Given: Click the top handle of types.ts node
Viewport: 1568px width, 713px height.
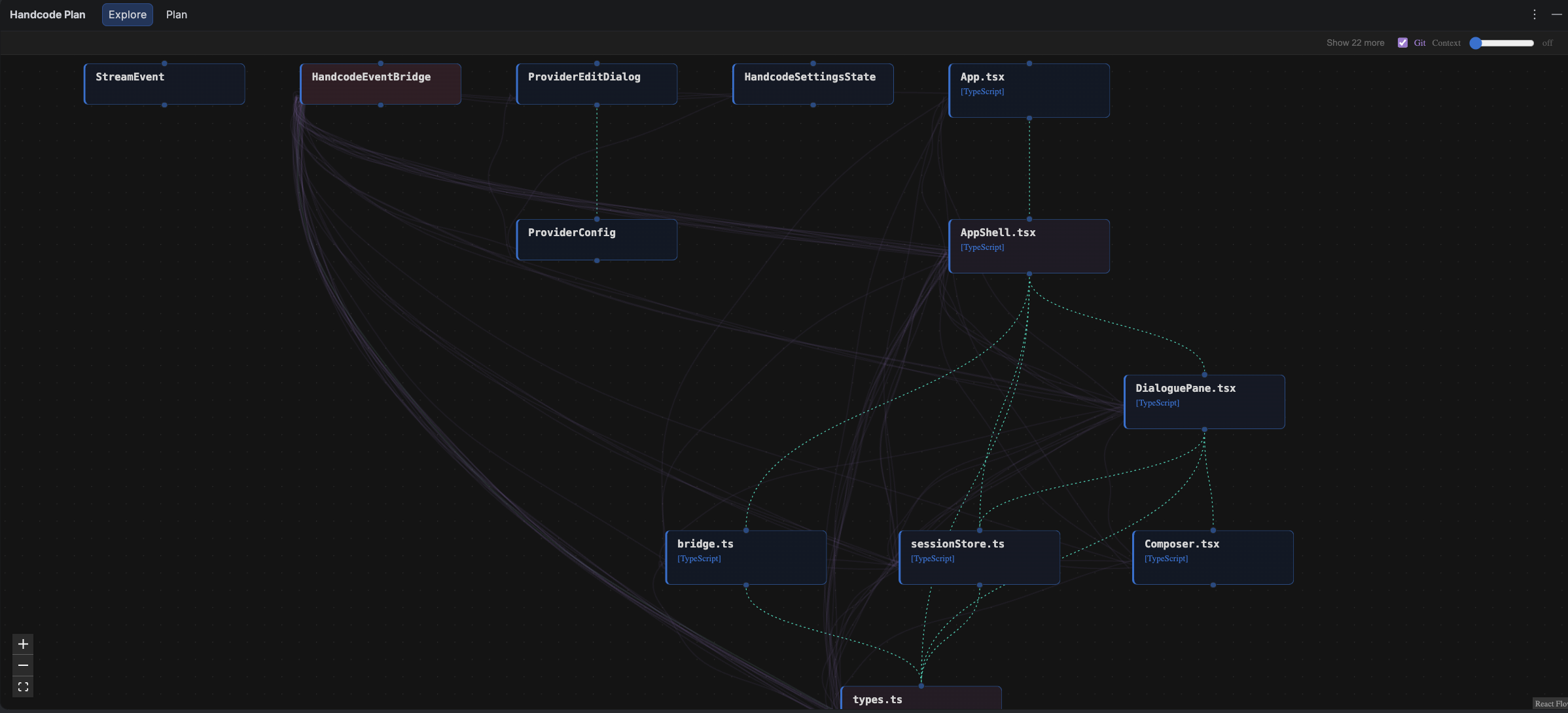Looking at the screenshot, I should coord(921,686).
